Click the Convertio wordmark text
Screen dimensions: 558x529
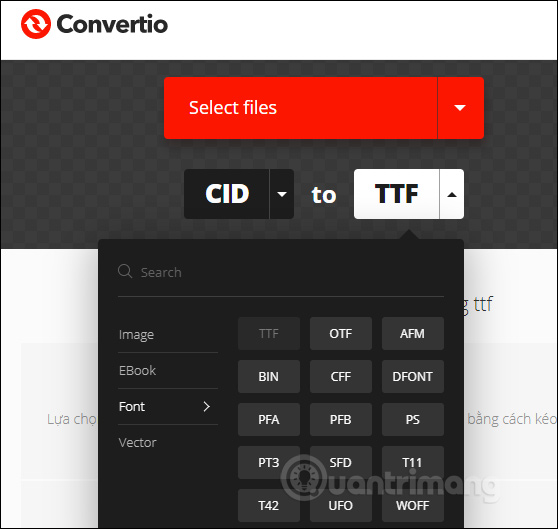tap(112, 24)
